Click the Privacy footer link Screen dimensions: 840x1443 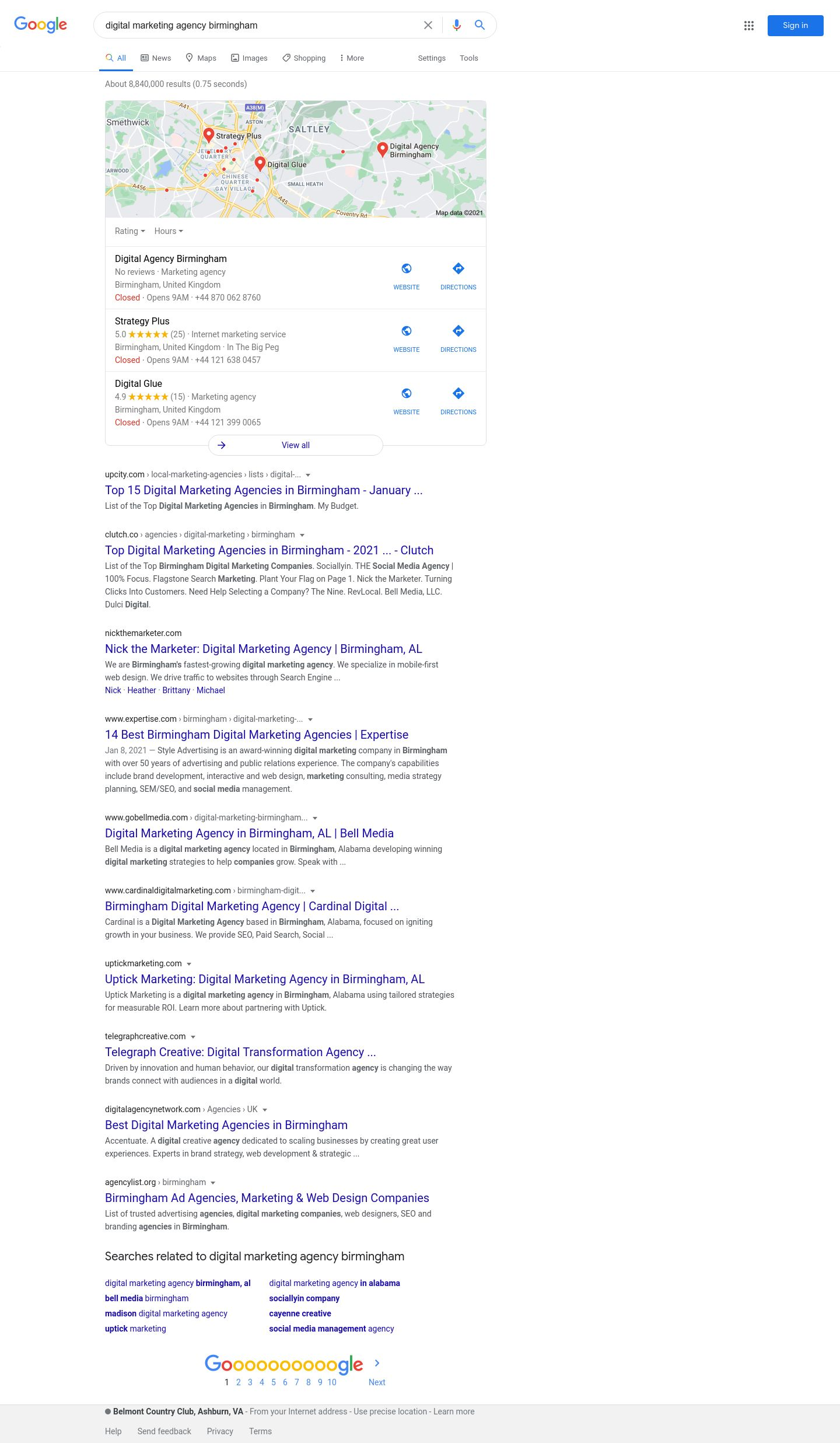[220, 1431]
